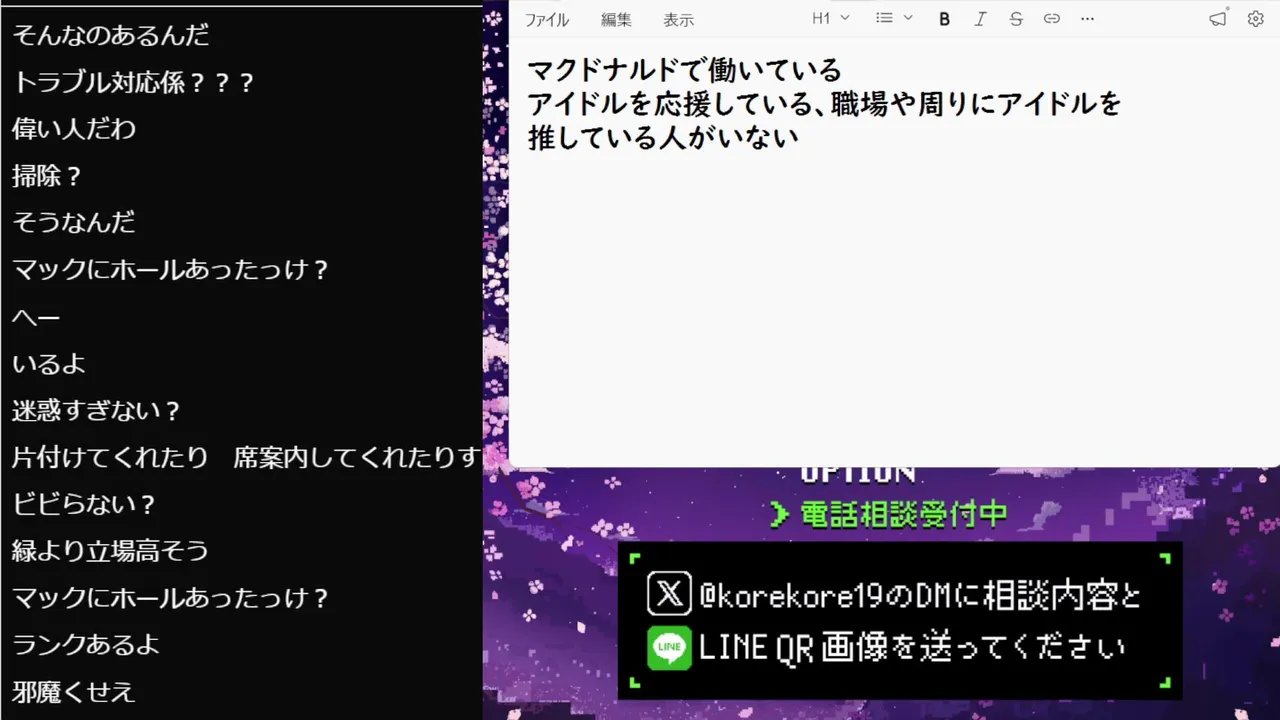Open the 表示 menu in Notepad
1280x720 pixels.
click(678, 19)
